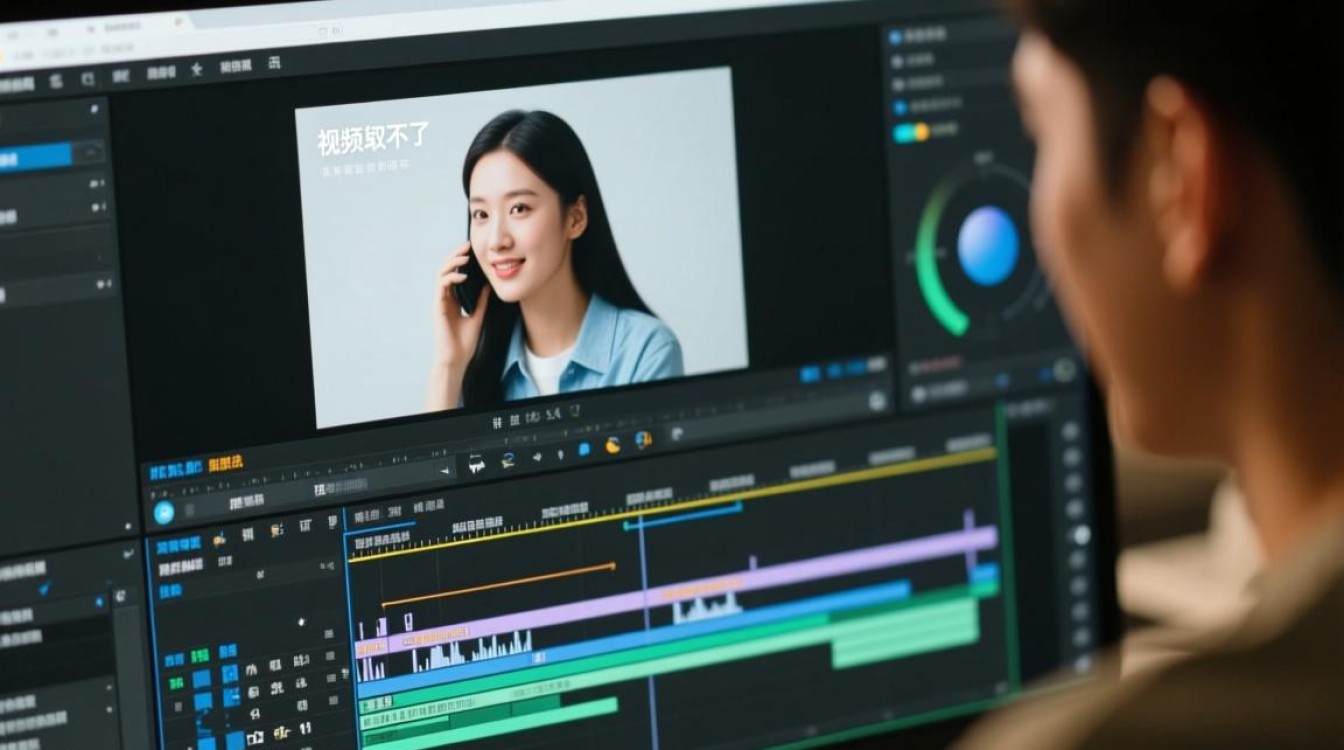Screen dimensions: 1344x750
Task: Click the round blue button left of timeline
Action: tap(164, 513)
